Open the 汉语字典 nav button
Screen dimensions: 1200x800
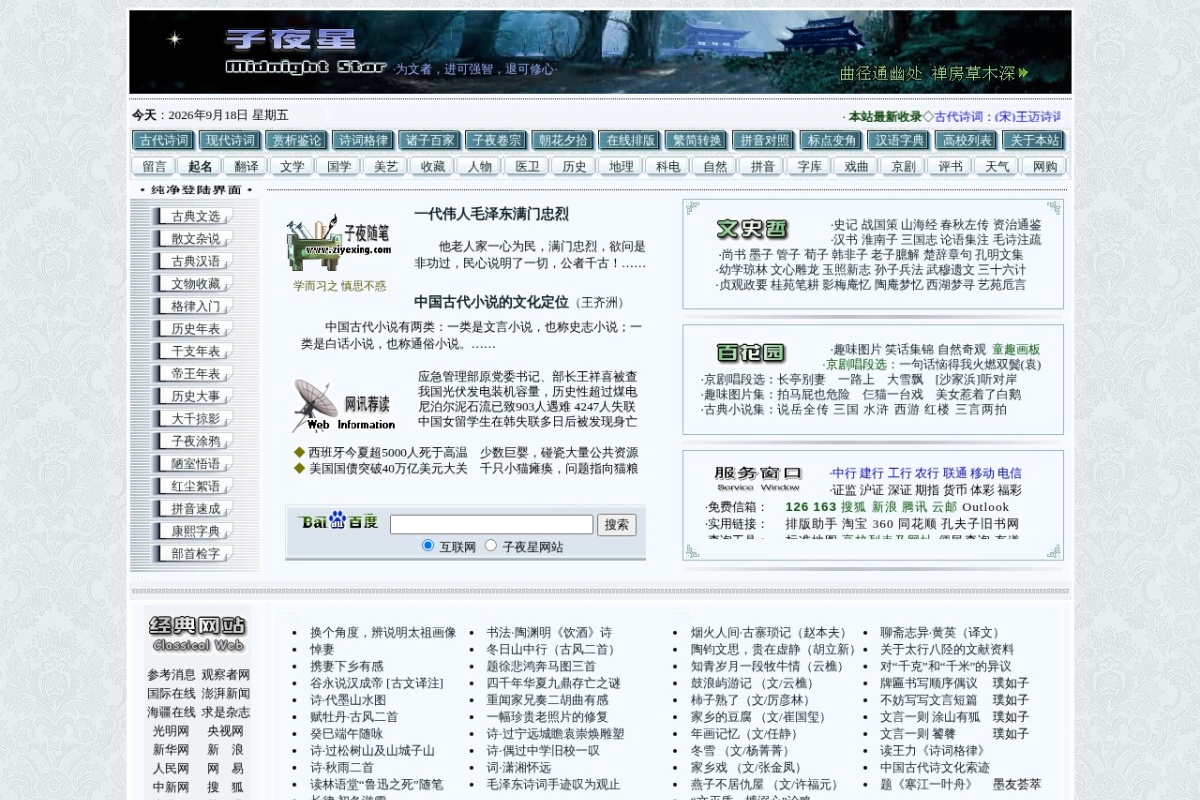coord(899,140)
